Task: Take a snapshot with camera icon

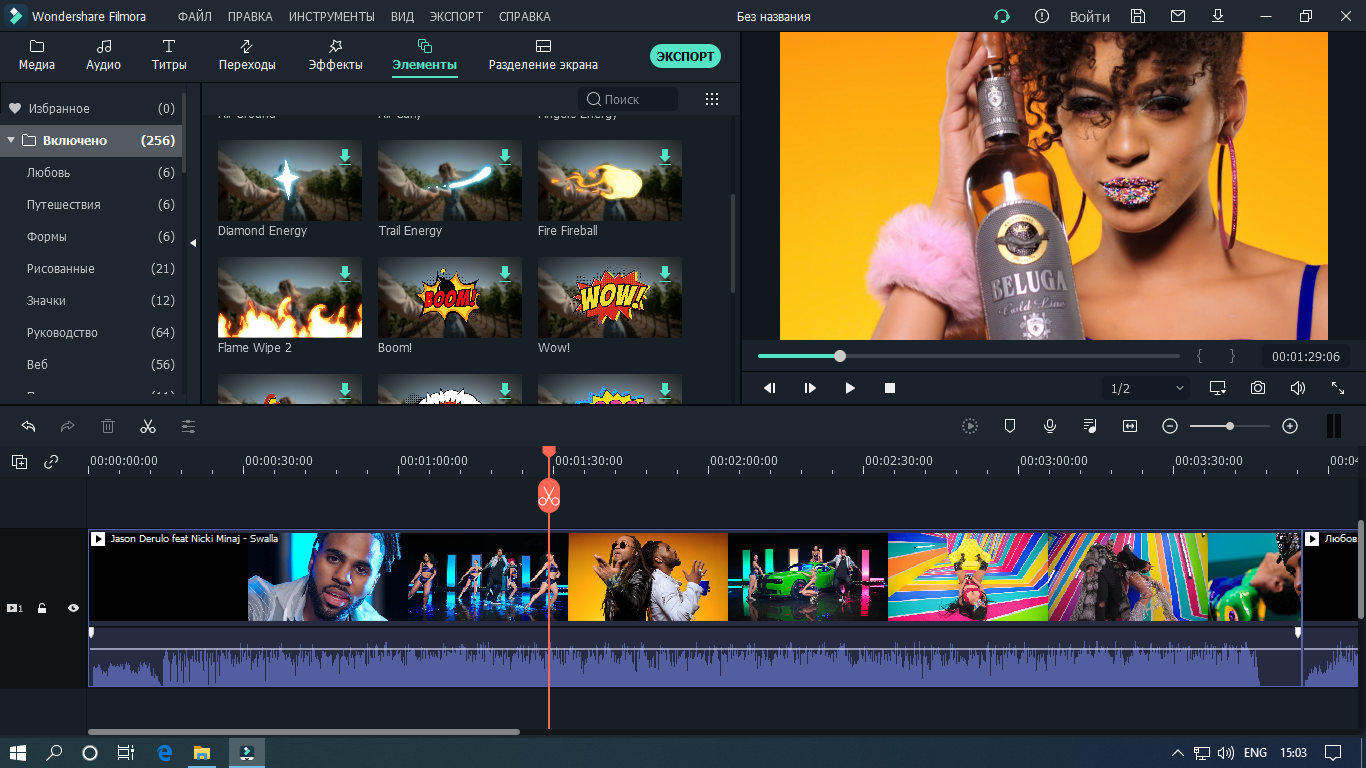Action: pos(1258,388)
